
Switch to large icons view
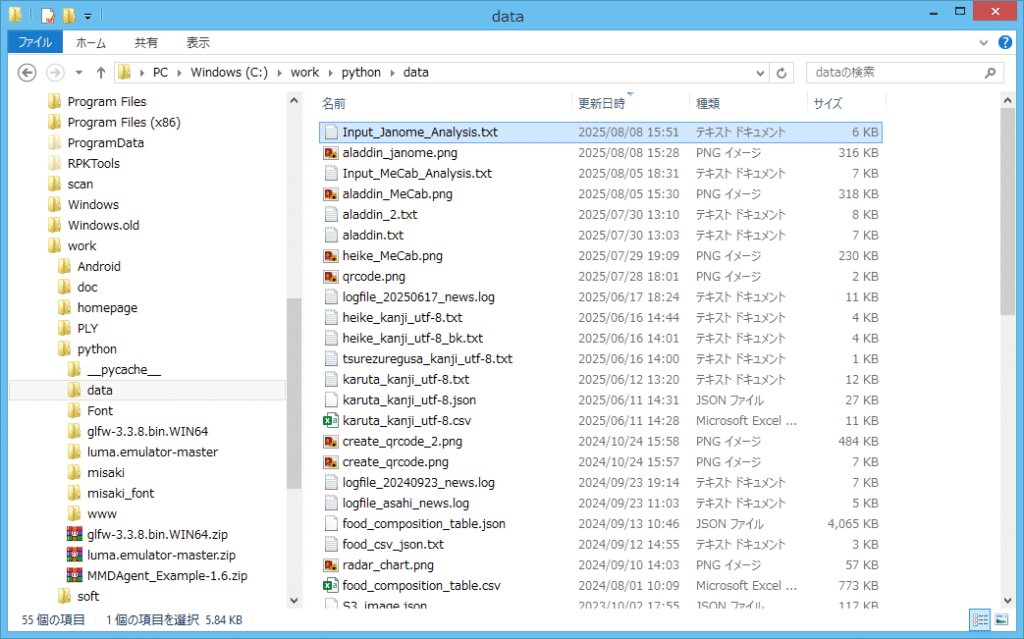pos(1001,620)
